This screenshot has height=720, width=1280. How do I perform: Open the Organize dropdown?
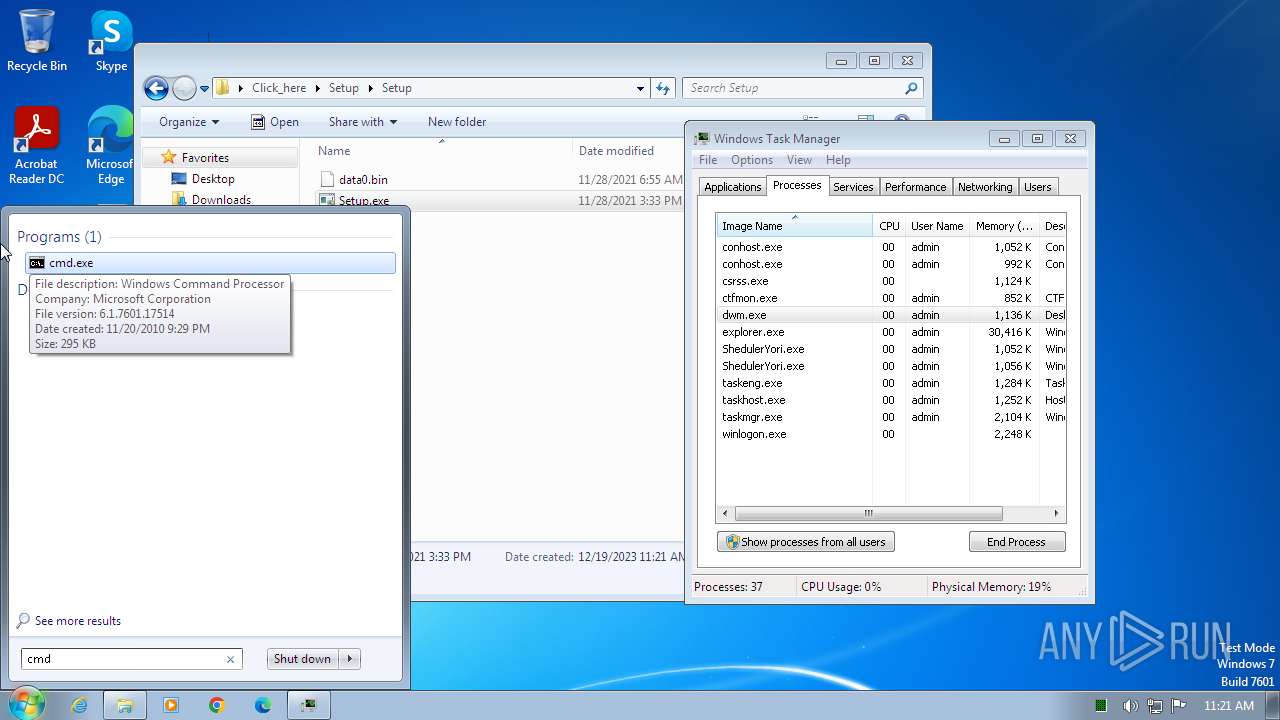(189, 122)
